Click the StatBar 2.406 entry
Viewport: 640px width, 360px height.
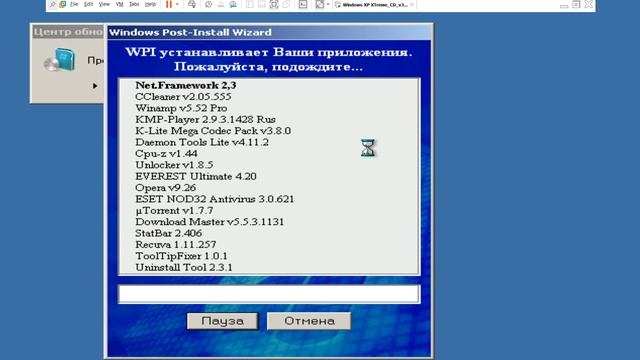pyautogui.click(x=169, y=233)
